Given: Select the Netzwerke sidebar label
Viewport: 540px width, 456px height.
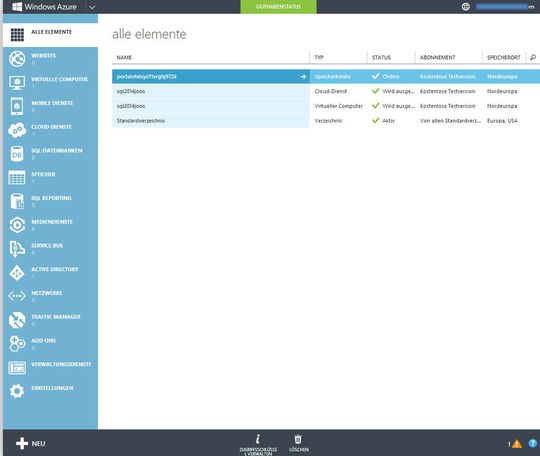Looking at the screenshot, I should pos(47,293).
